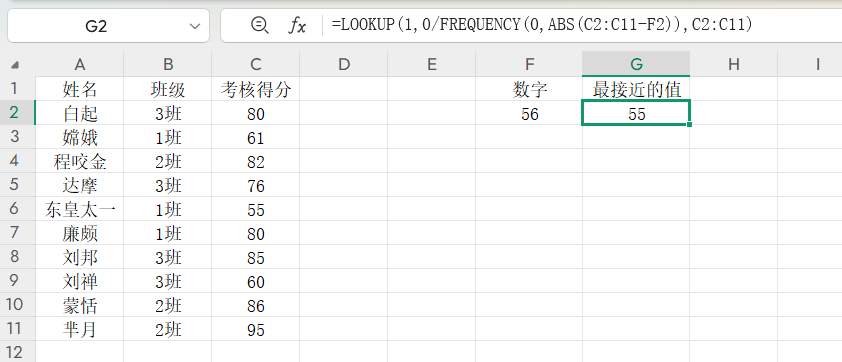Viewport: 842px width, 362px height.
Task: Click the 考核得分 header cell
Action: [256, 89]
